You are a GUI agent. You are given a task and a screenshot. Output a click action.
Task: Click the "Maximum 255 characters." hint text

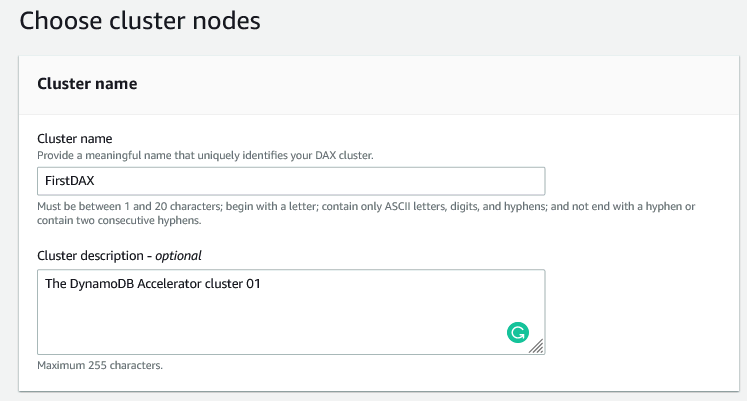point(100,365)
